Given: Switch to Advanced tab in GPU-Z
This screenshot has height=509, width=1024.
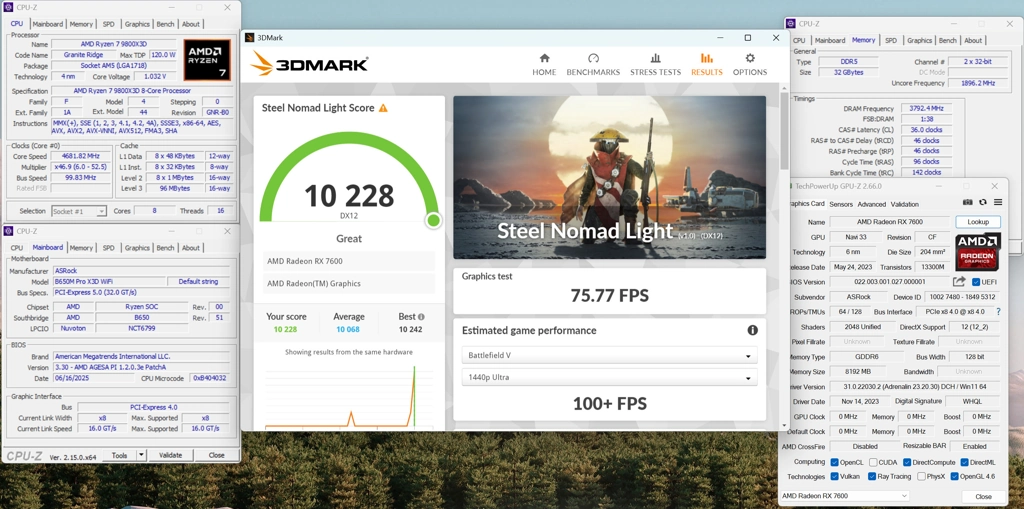Looking at the screenshot, I should [871, 204].
